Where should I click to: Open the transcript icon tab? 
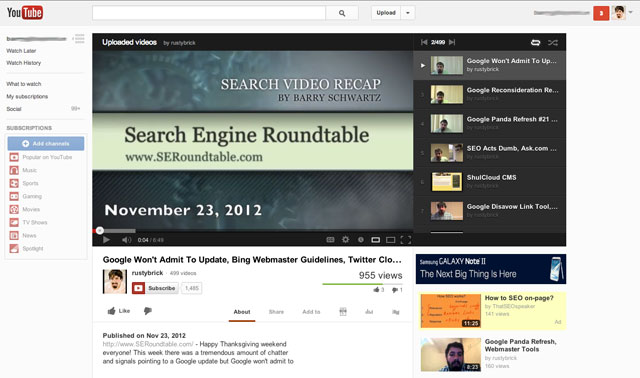(343, 312)
